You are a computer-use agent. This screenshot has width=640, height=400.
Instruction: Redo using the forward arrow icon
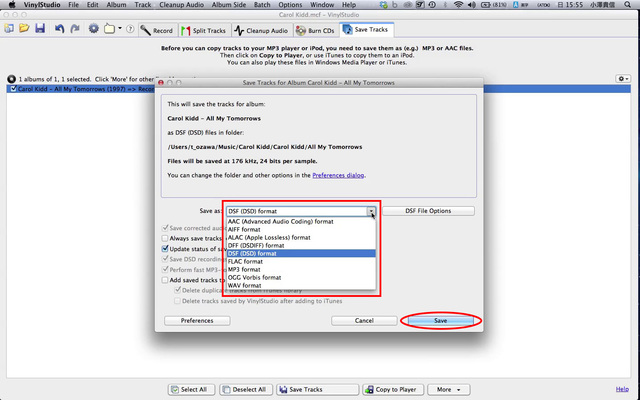(75, 29)
